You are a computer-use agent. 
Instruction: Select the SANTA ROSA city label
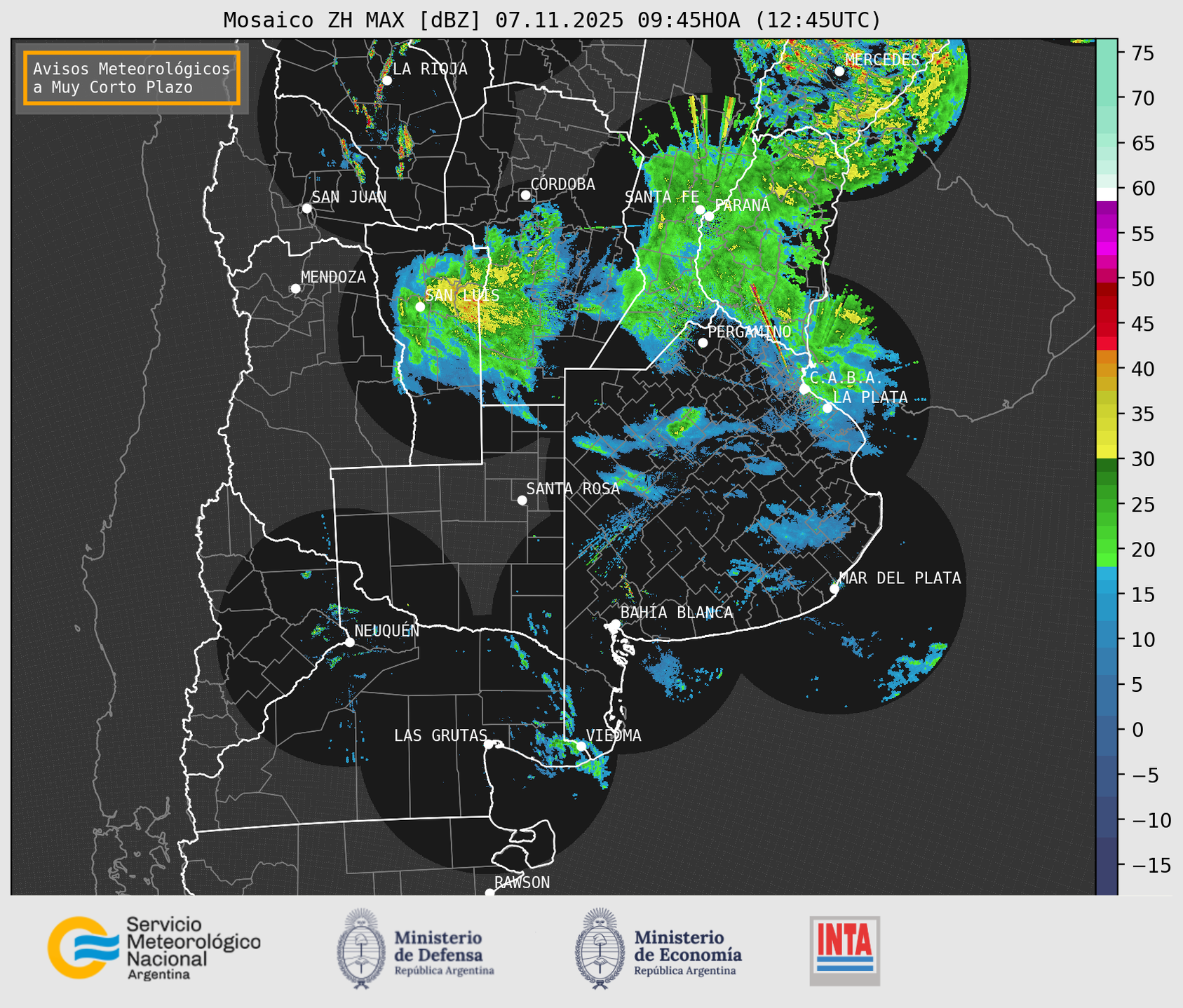[573, 489]
